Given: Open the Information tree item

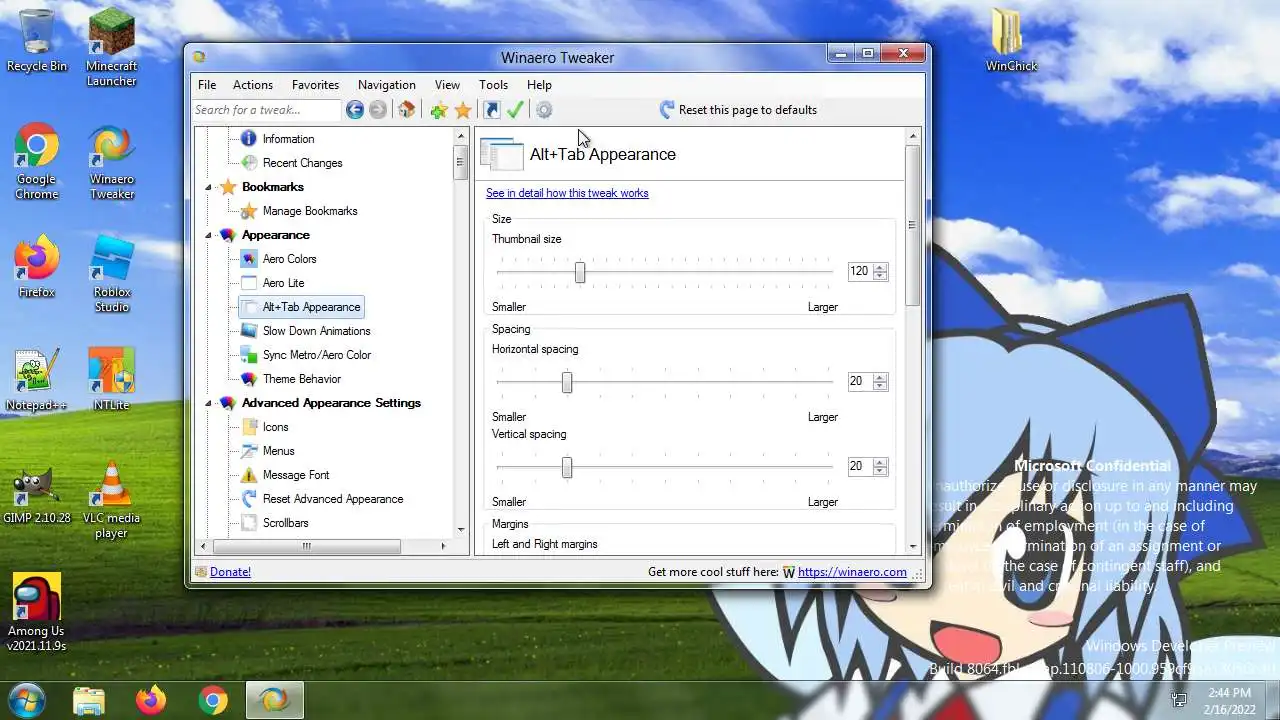Looking at the screenshot, I should pos(288,139).
